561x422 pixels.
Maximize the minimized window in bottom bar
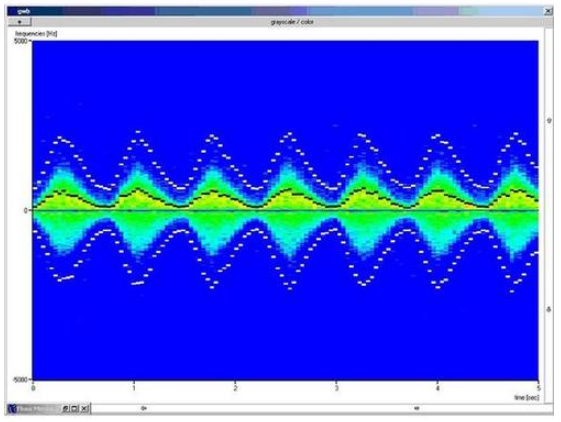(74, 408)
